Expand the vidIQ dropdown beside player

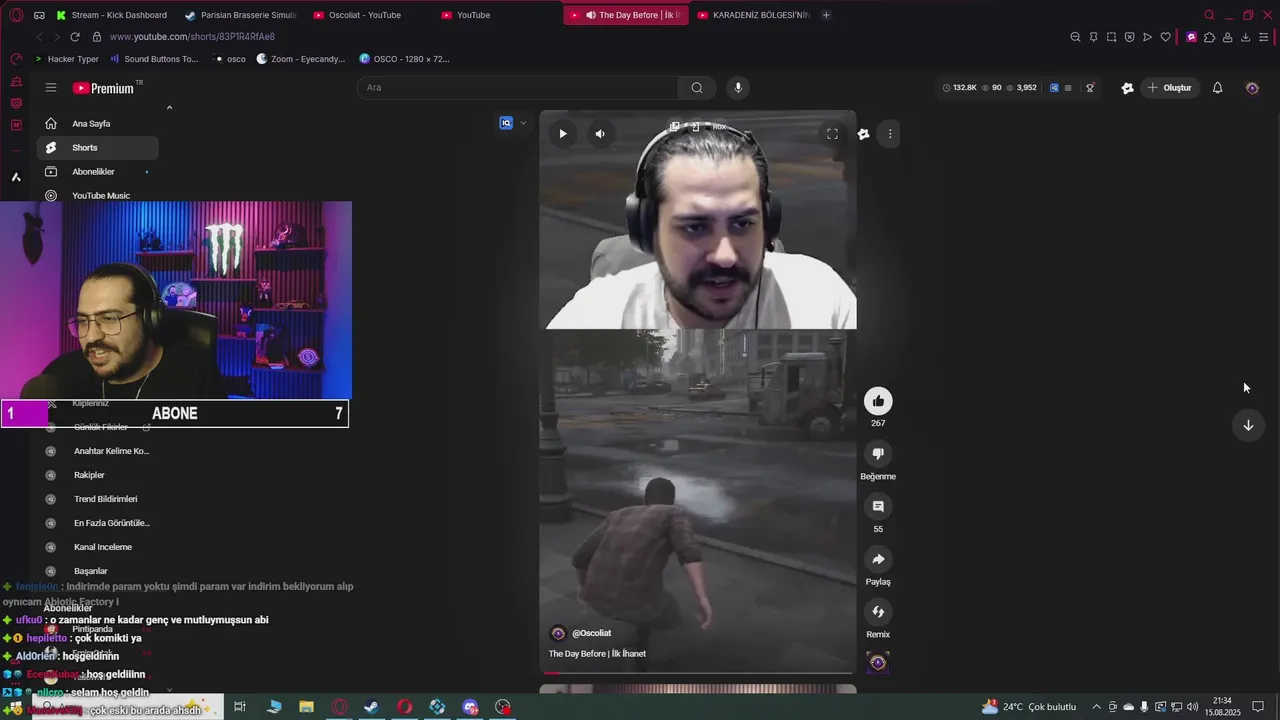click(x=523, y=123)
